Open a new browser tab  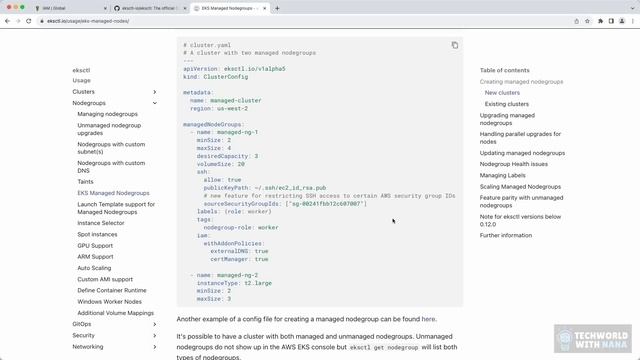pyautogui.click(x=277, y=8)
